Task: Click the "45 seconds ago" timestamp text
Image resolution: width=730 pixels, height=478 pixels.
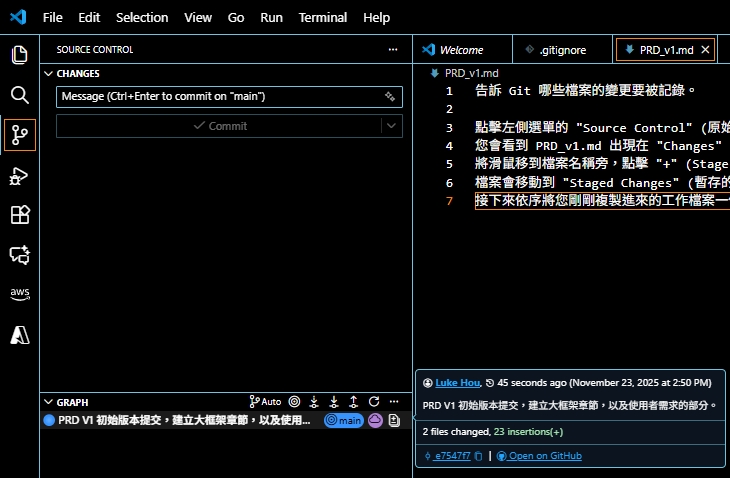Action: (532, 383)
